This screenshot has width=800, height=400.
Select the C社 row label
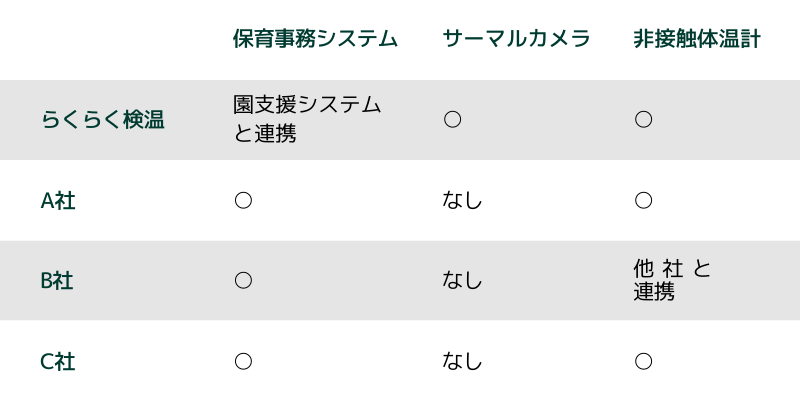click(x=58, y=362)
